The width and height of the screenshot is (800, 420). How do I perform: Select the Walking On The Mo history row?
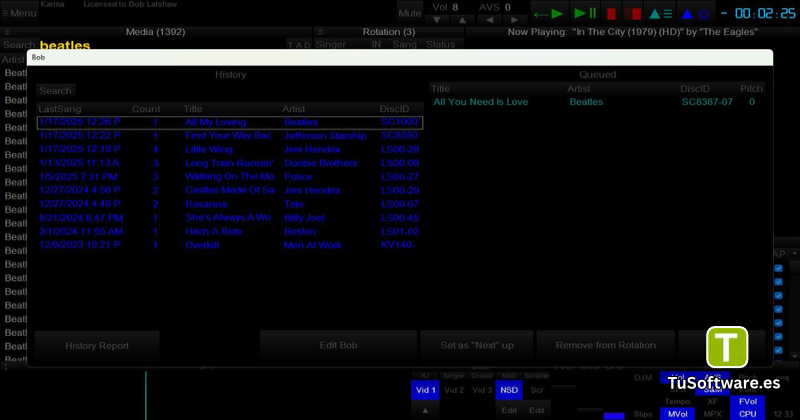(230, 177)
